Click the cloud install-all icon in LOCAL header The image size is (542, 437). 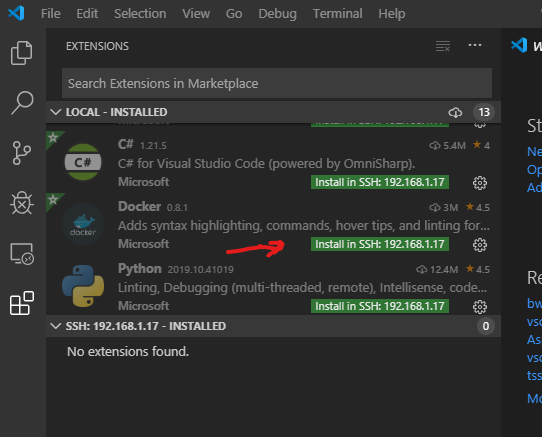455,112
